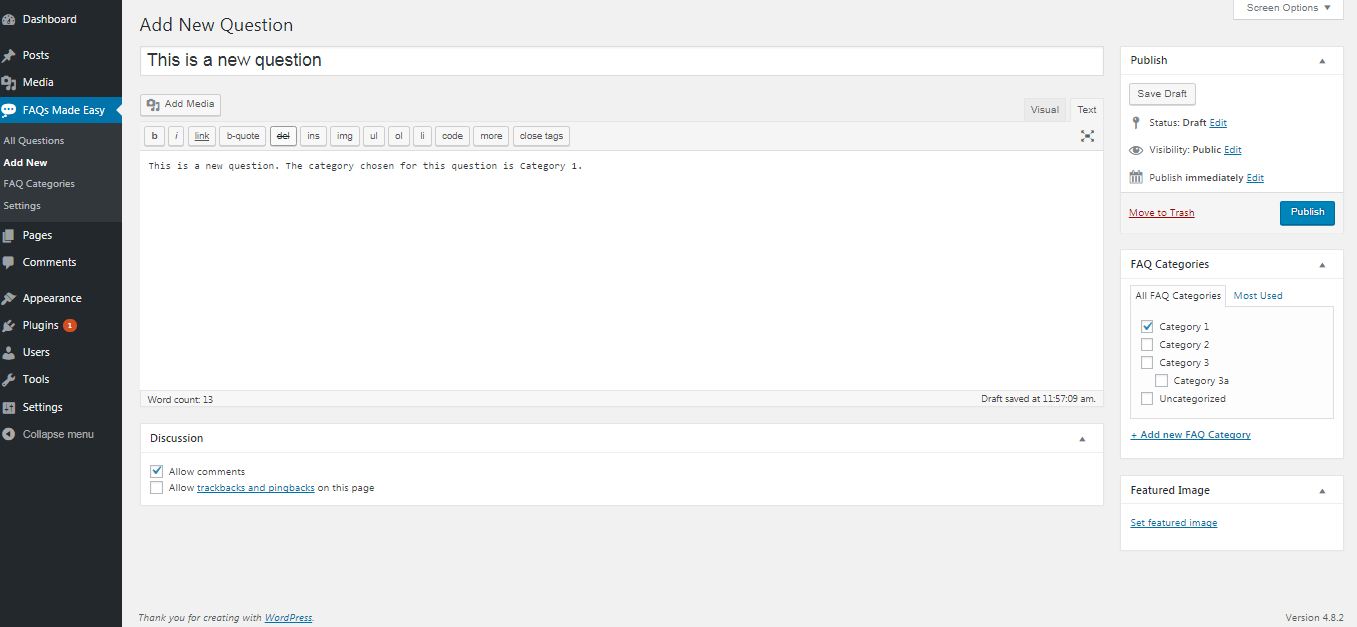Click the Save Draft button
This screenshot has height=627, width=1357.
tap(1162, 94)
